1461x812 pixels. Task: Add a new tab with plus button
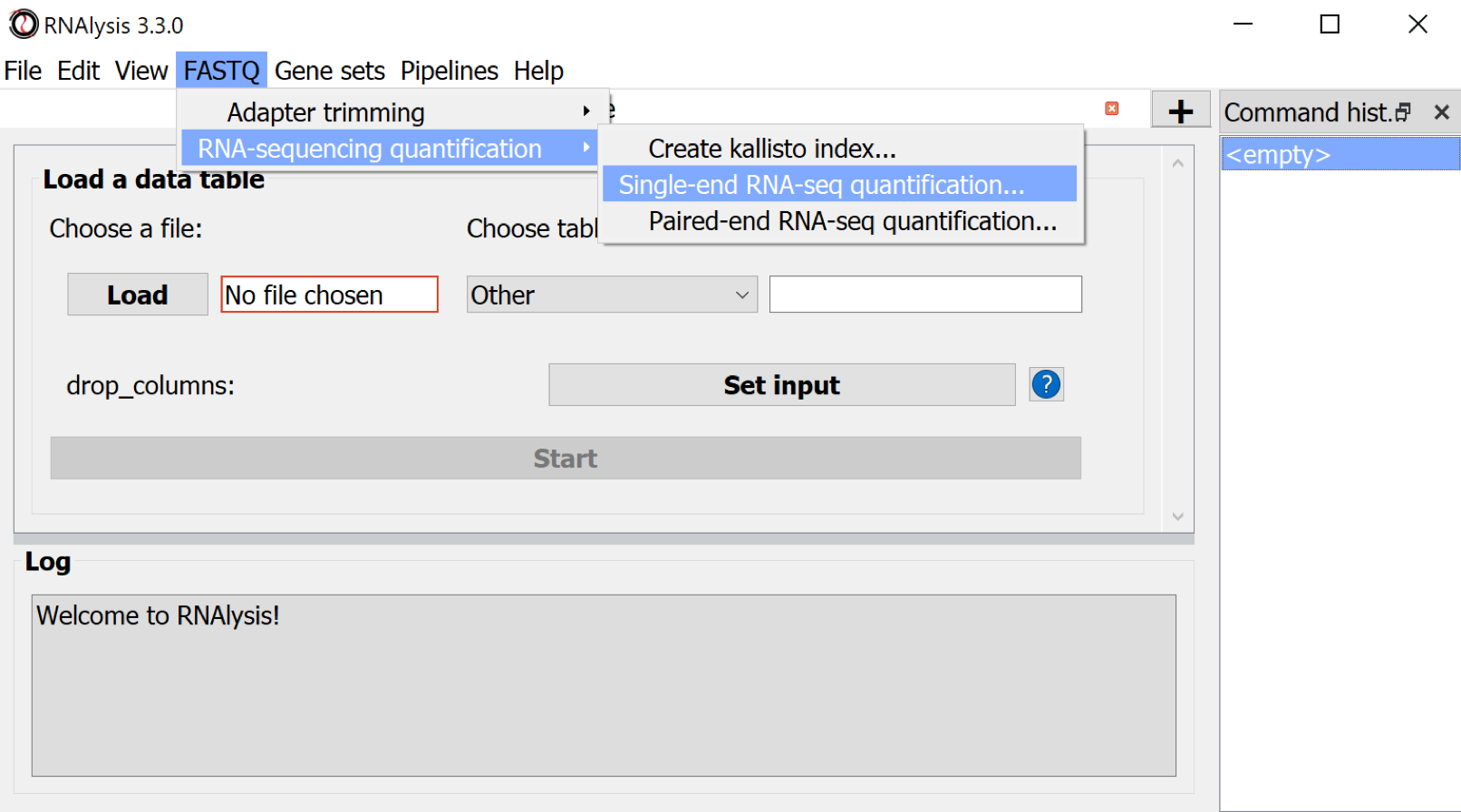pos(1180,111)
